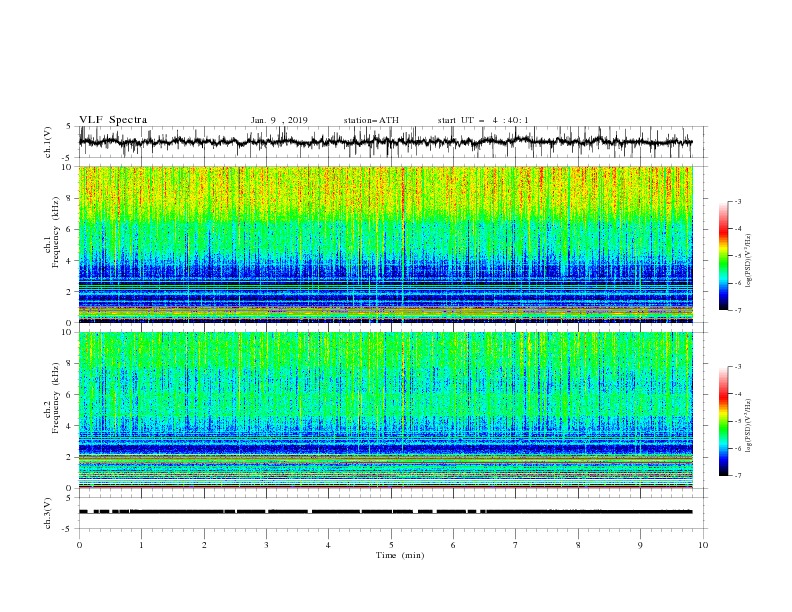This screenshot has width=792, height=612.
Task: Click the log(PSD) label beside the ch.2 colorbar
Action: pyautogui.click(x=748, y=425)
